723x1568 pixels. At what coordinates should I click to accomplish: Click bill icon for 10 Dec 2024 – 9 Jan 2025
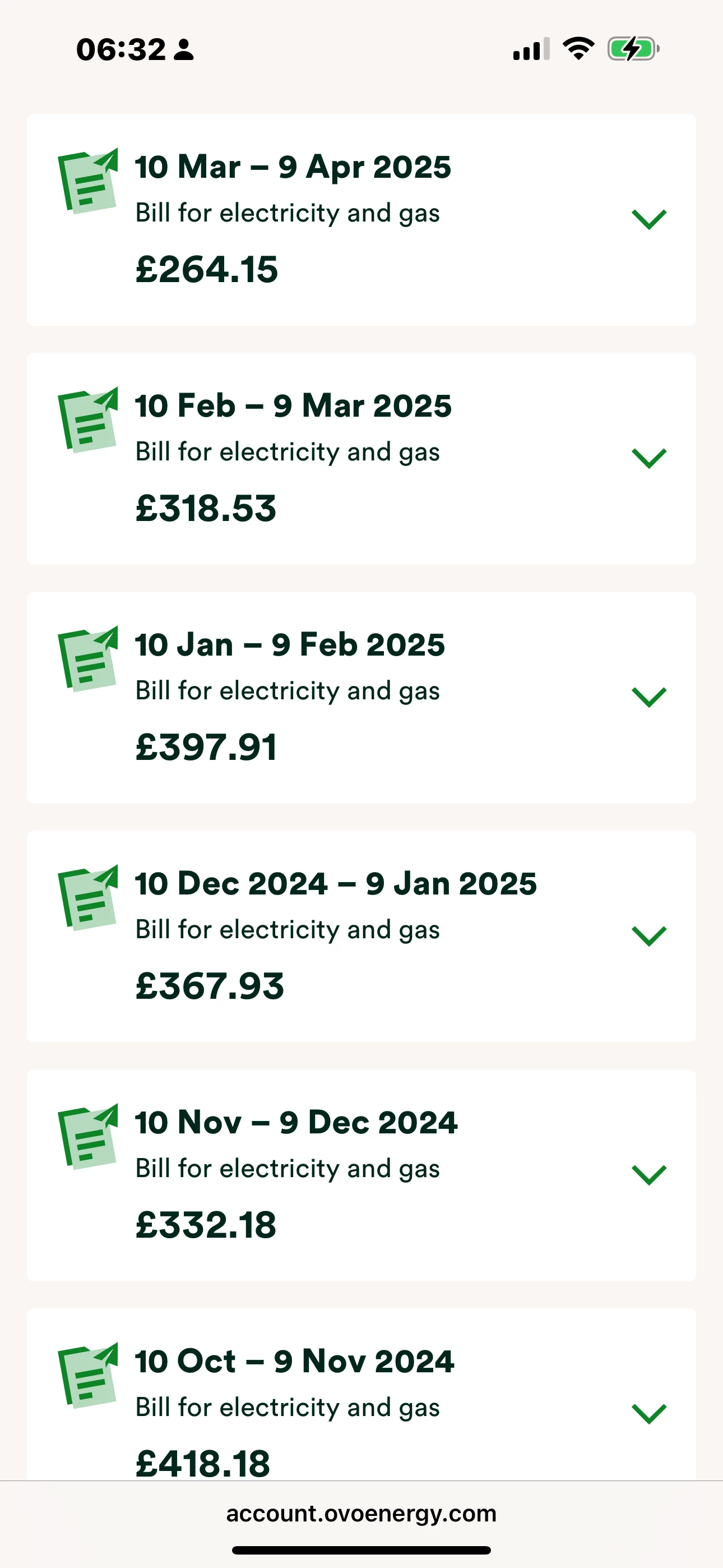point(87,898)
